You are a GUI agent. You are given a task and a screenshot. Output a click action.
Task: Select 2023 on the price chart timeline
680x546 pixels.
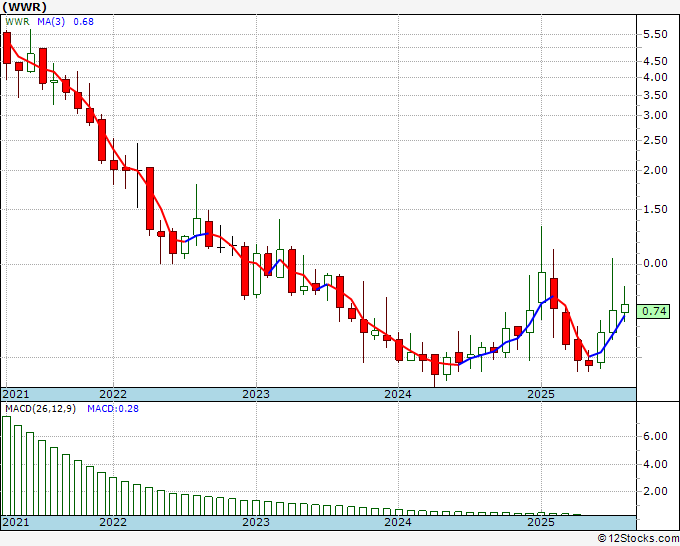coord(256,394)
